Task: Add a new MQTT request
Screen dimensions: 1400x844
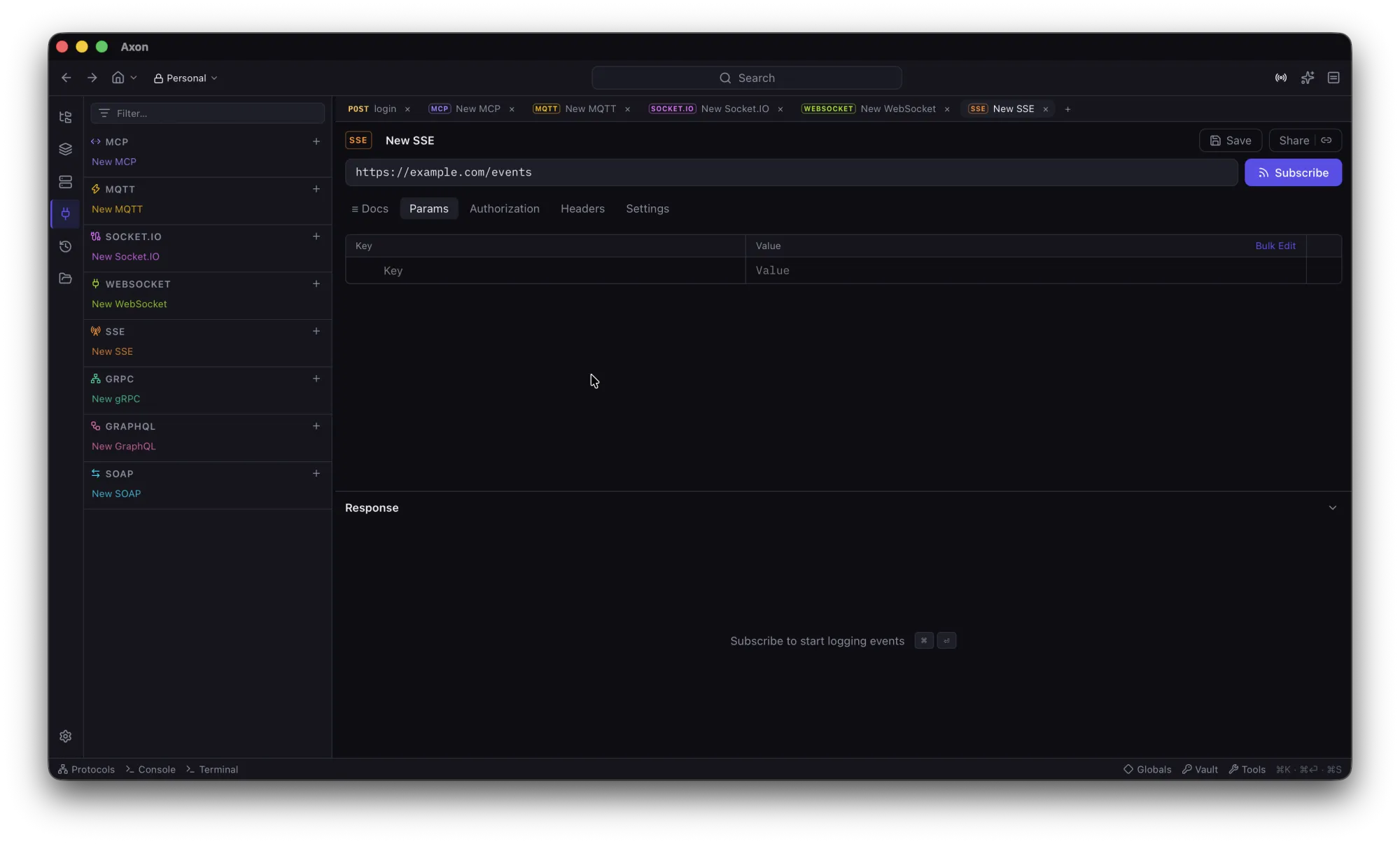Action: click(316, 189)
